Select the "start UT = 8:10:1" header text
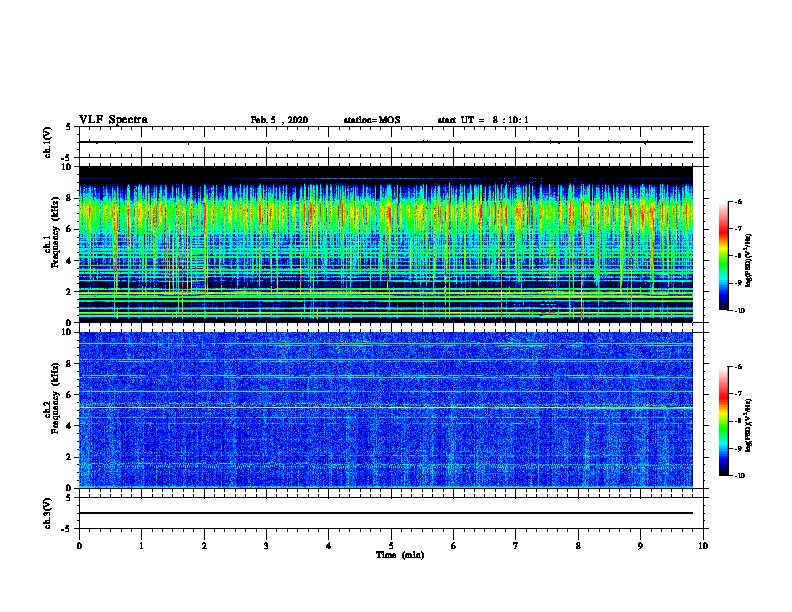Screen dimensions: 792x612 [483, 120]
